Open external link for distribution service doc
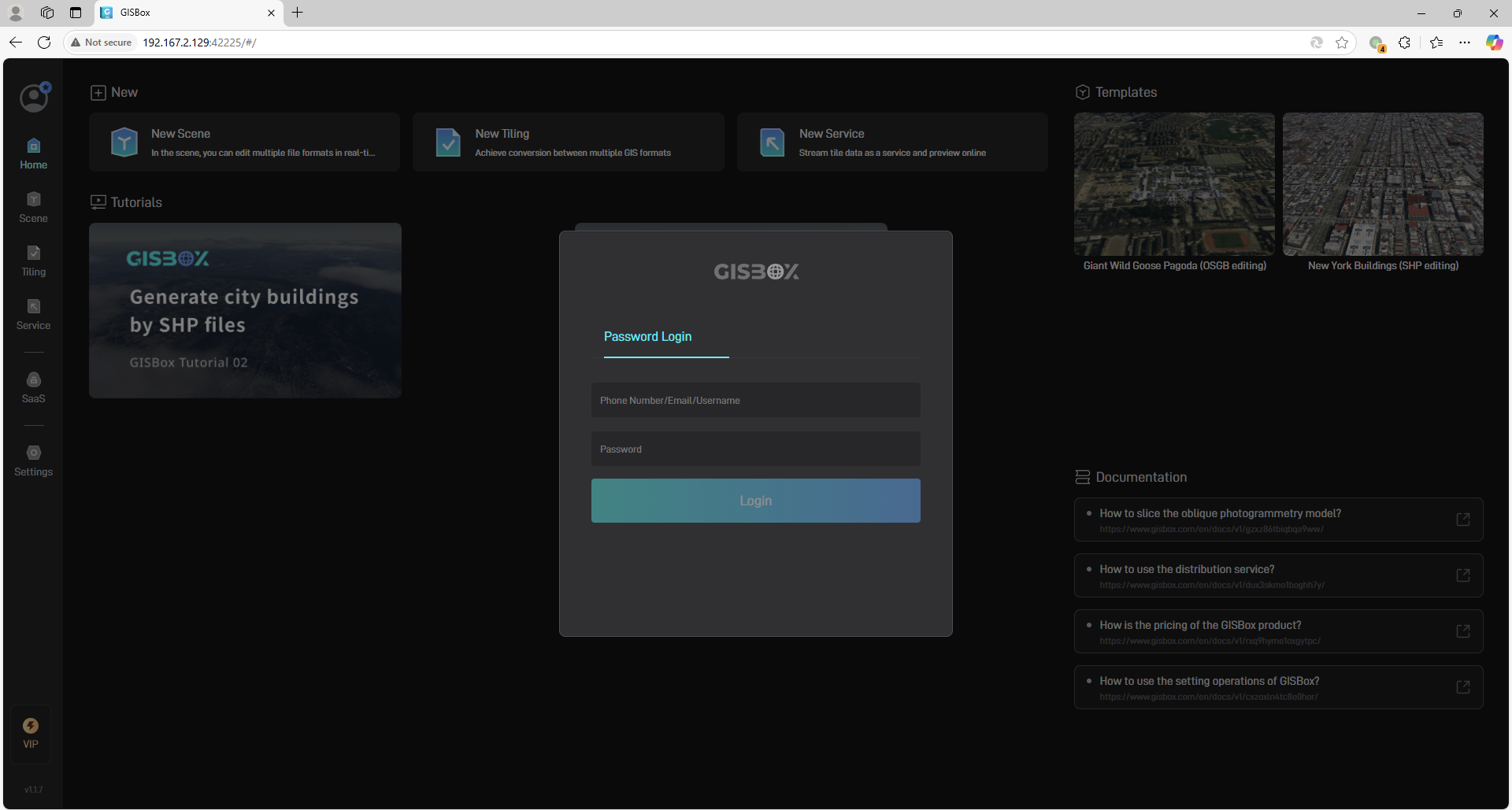This screenshot has height=810, width=1512. tap(1463, 575)
